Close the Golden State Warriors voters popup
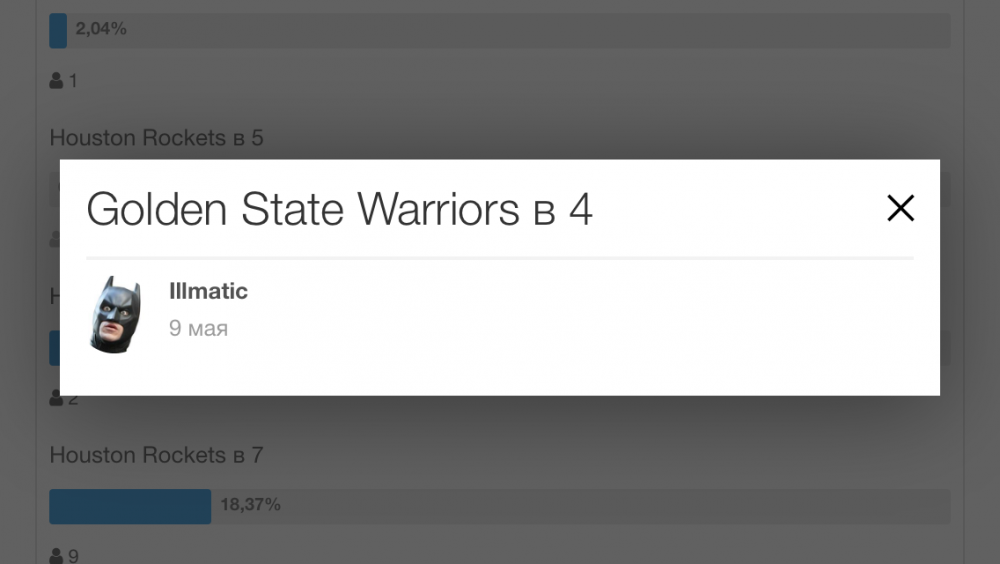Screen dimensions: 1000x564 (x=901, y=208)
